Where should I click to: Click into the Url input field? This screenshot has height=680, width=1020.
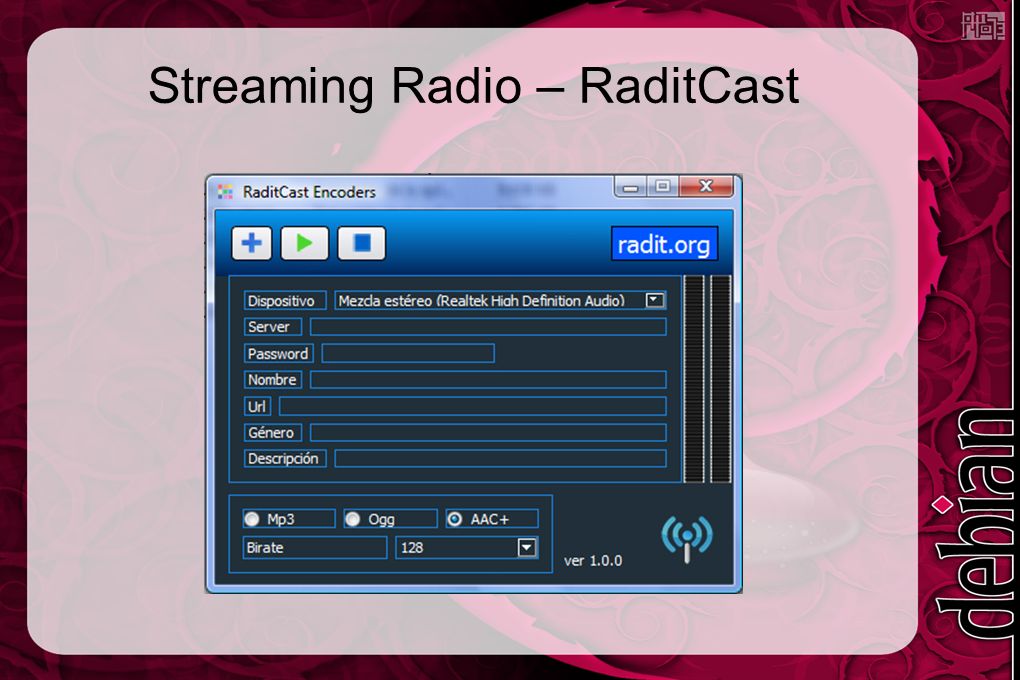click(x=473, y=406)
